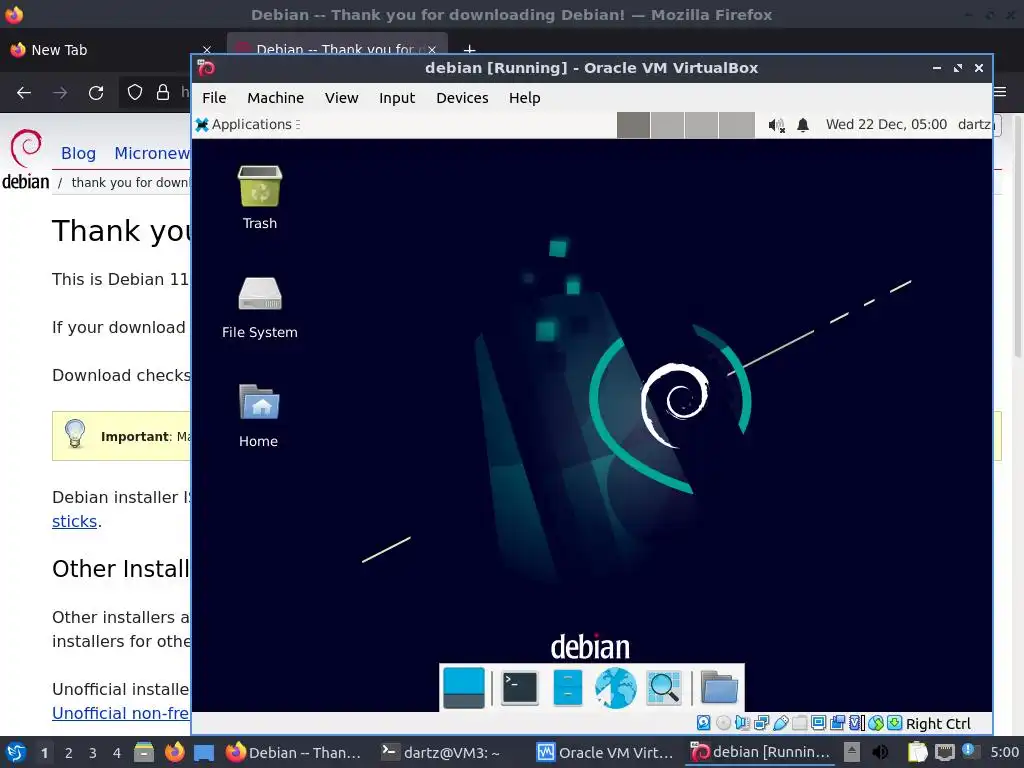1024x768 pixels.
Task: Close the New Tab in Firefox
Action: tap(206, 50)
